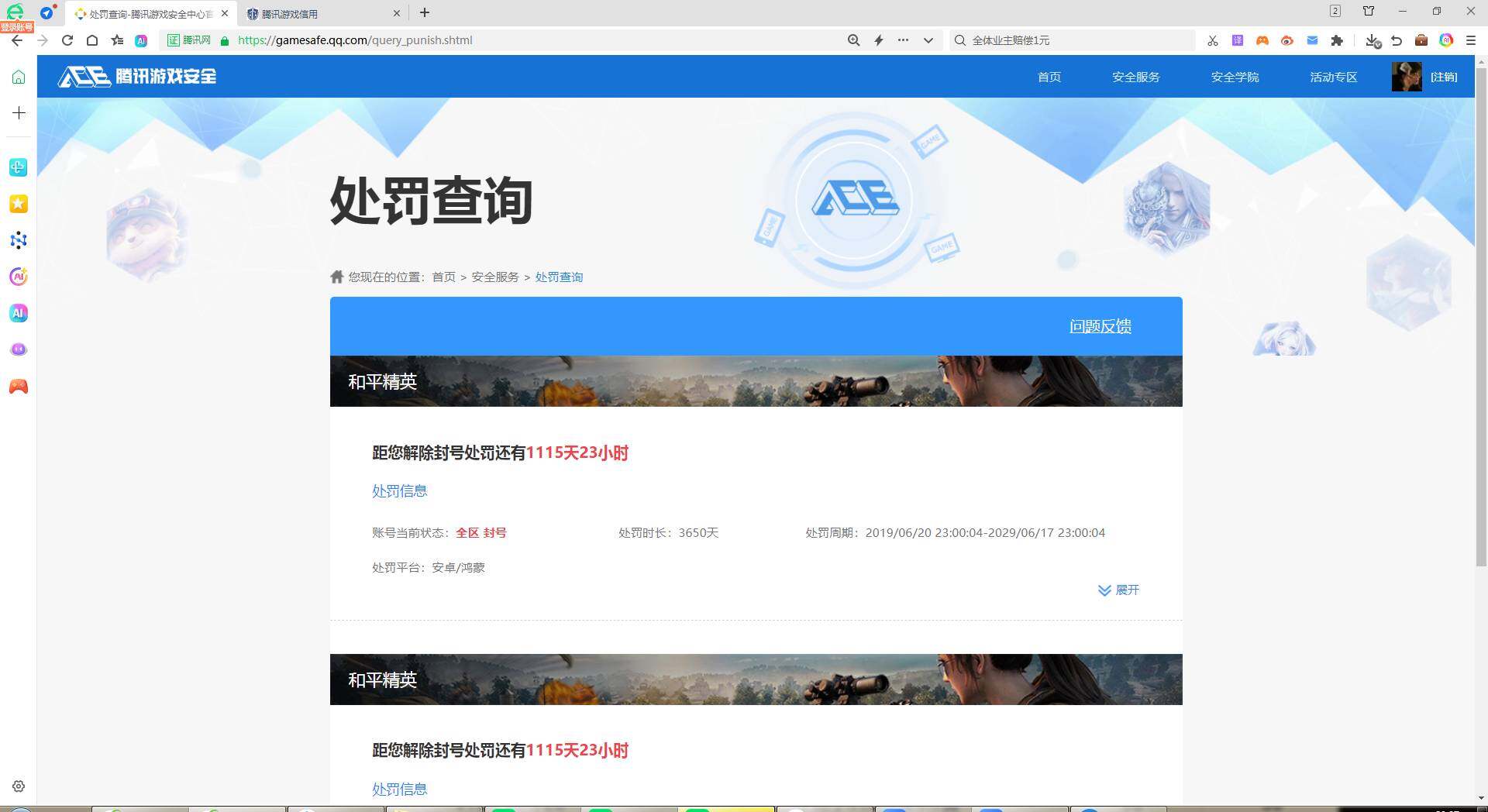Click 安全服务 in the breadcrumb
This screenshot has width=1488, height=812.
pyautogui.click(x=495, y=277)
